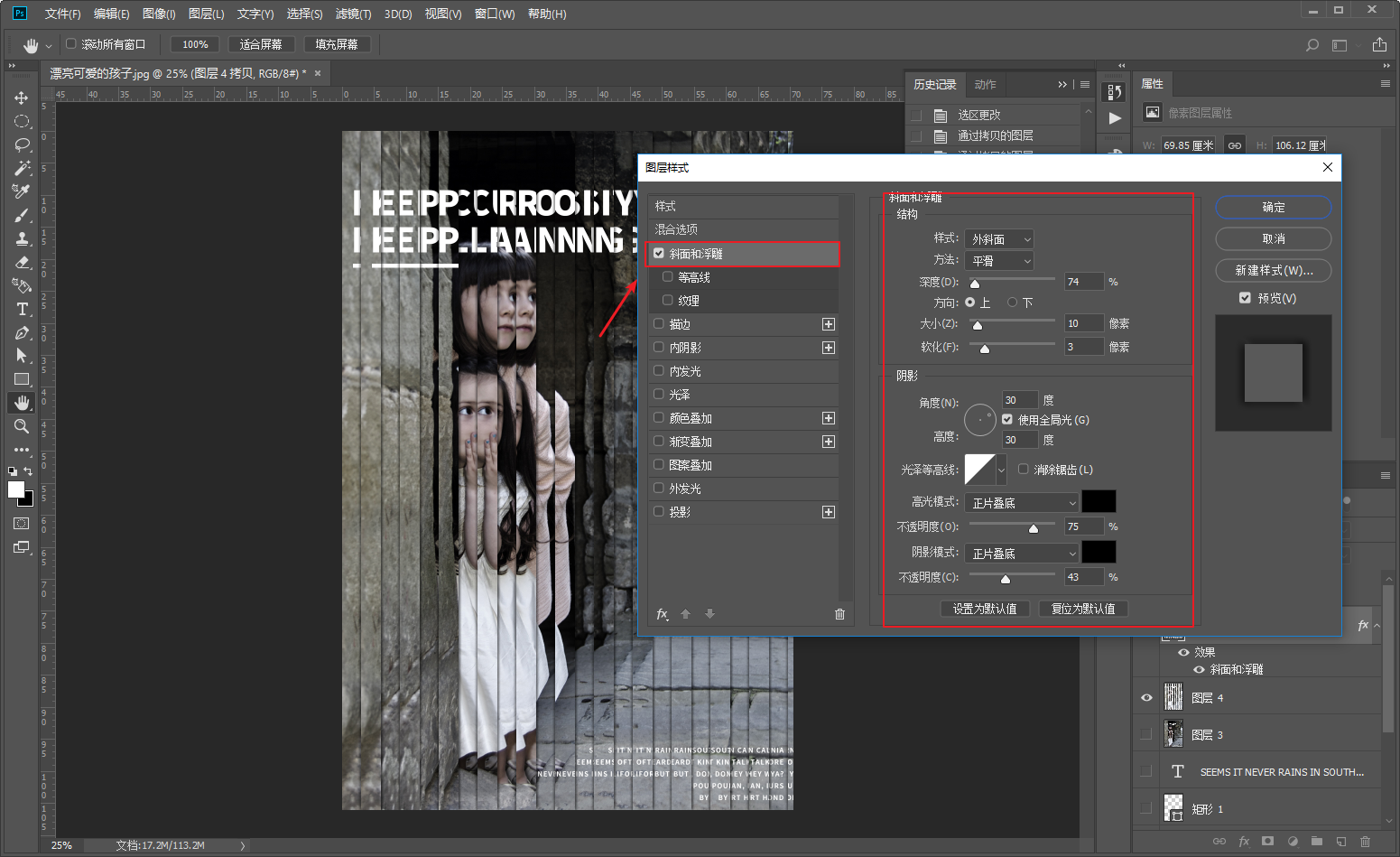
Task: Toggle the Preview (预览) checkbox
Action: tap(1246, 298)
